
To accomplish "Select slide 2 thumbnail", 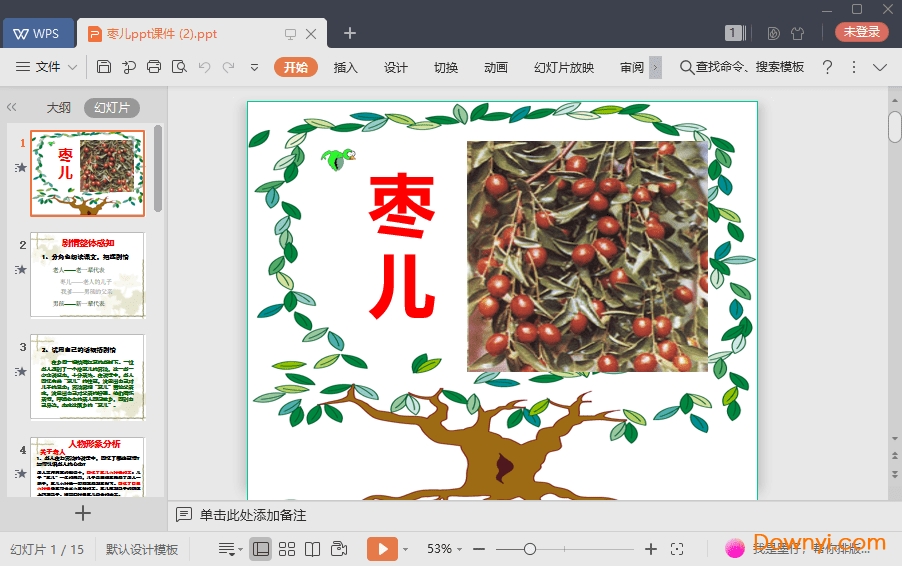I will pyautogui.click(x=87, y=275).
